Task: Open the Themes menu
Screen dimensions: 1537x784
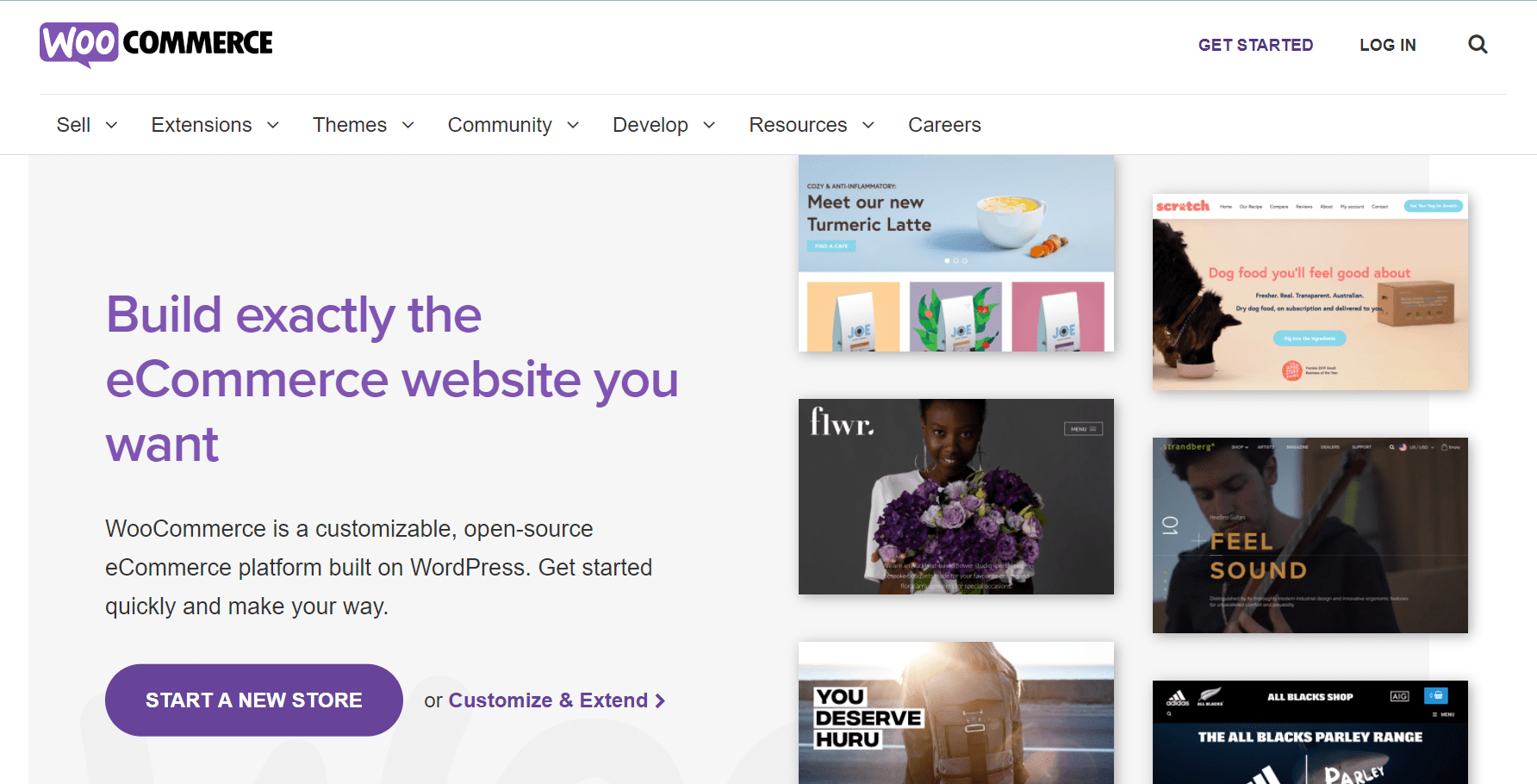Action: 350,125
